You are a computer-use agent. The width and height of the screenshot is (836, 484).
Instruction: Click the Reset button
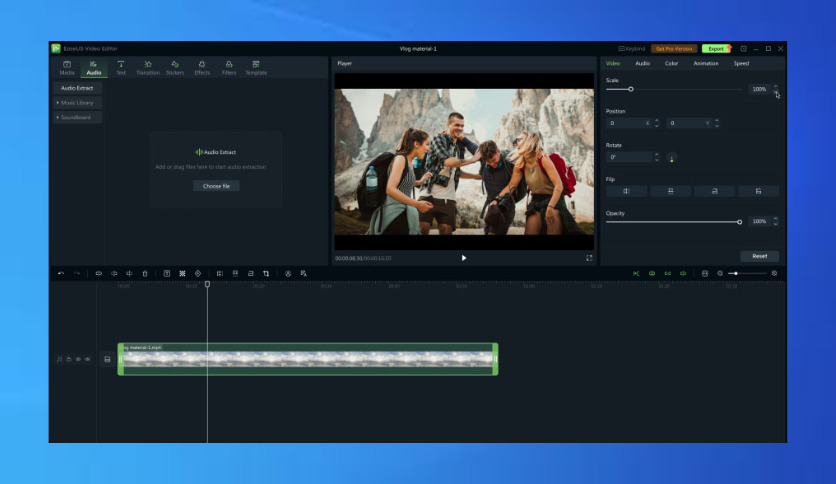tap(760, 256)
